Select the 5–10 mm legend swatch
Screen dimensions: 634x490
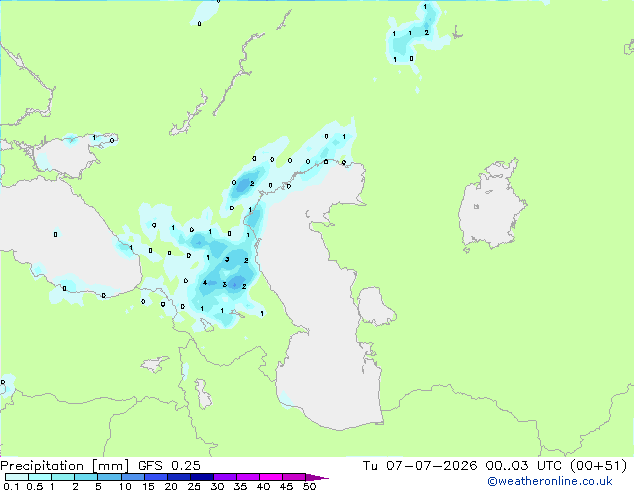(x=109, y=477)
